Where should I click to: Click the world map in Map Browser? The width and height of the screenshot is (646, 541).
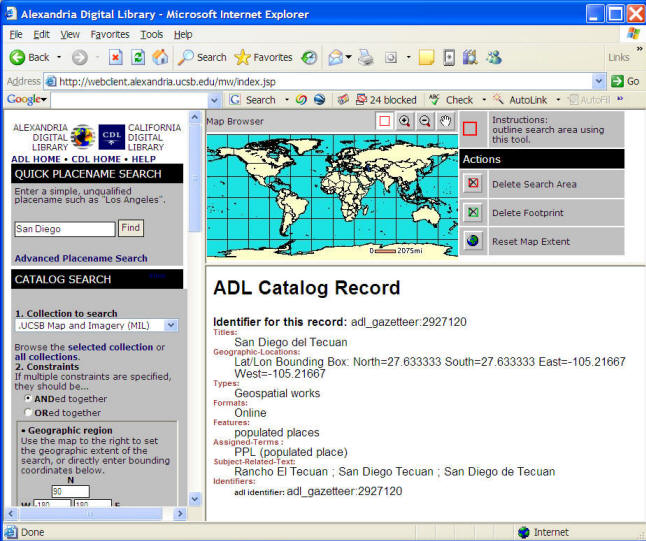coord(332,196)
